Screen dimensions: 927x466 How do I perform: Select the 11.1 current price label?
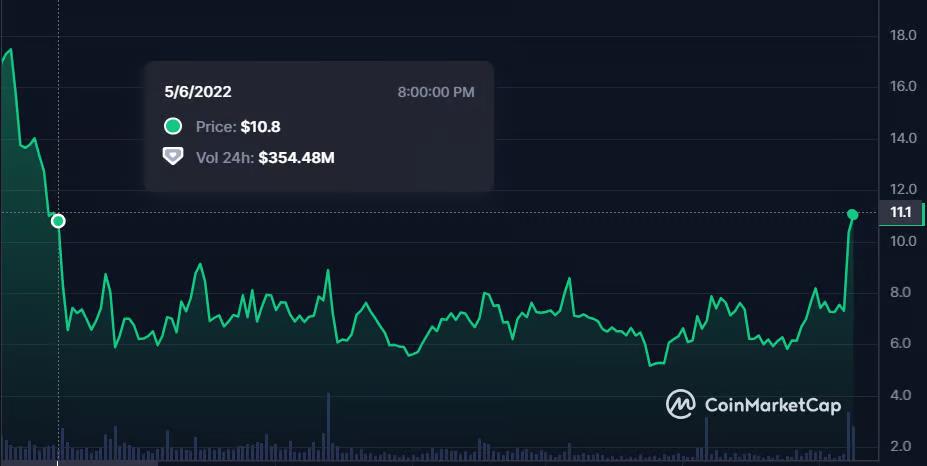(899, 212)
